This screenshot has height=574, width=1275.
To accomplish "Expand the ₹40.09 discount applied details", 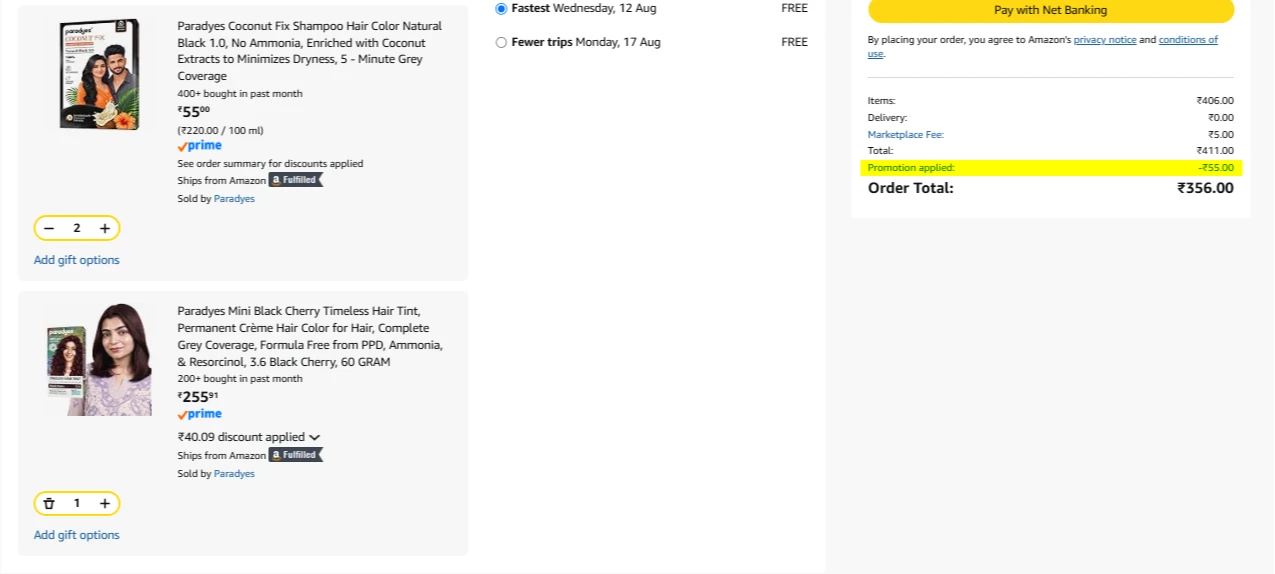I will [249, 437].
